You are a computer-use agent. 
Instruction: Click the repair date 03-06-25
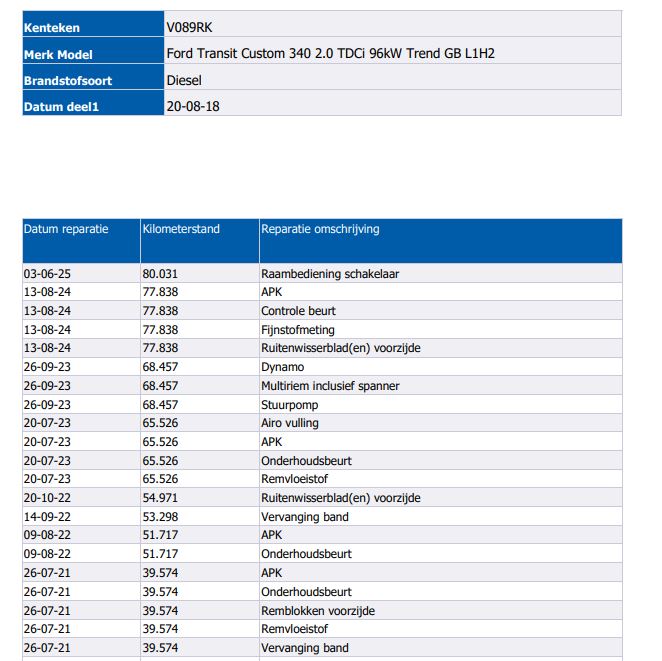[x=46, y=273]
